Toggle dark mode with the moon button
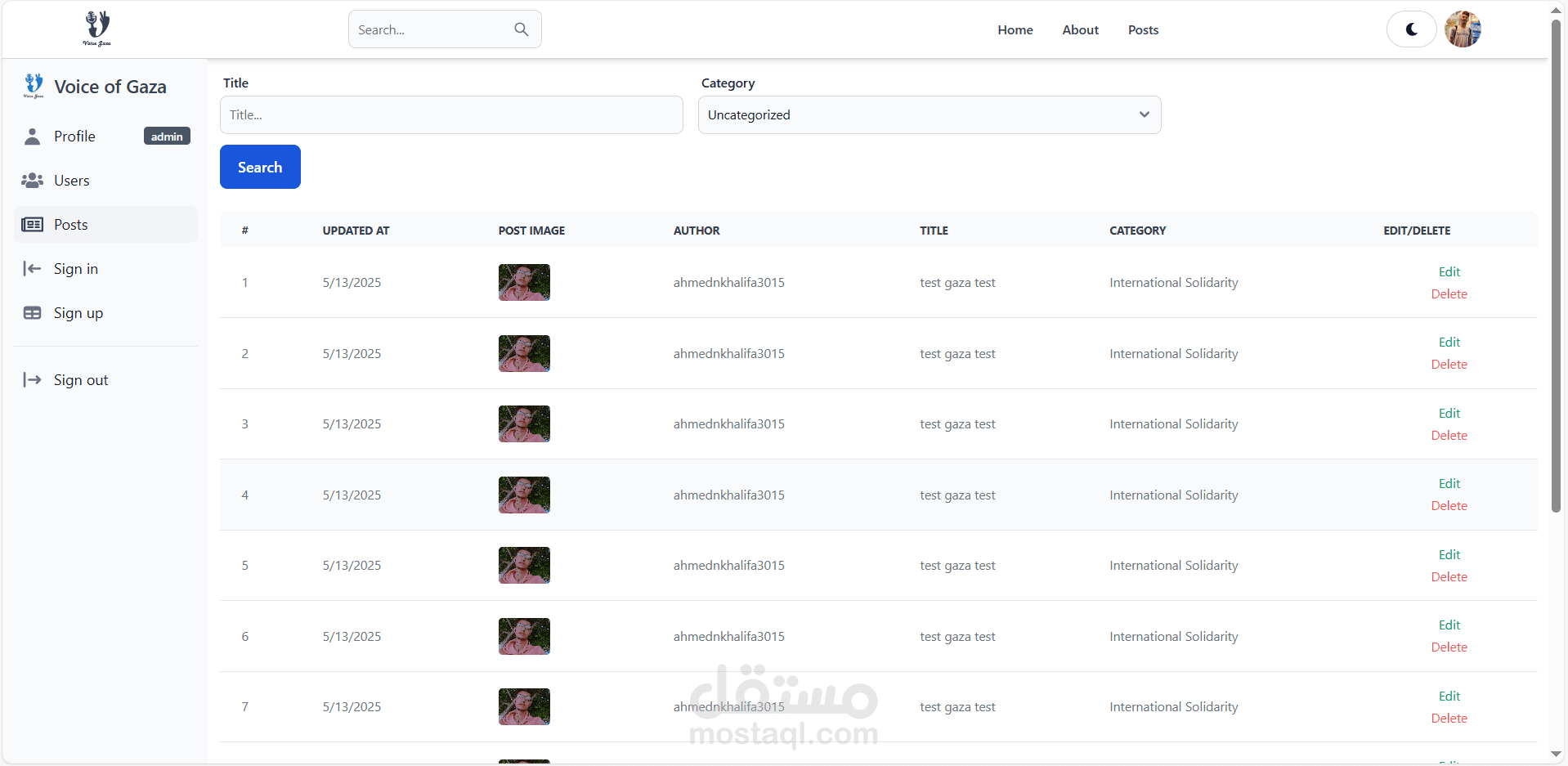 [1411, 29]
